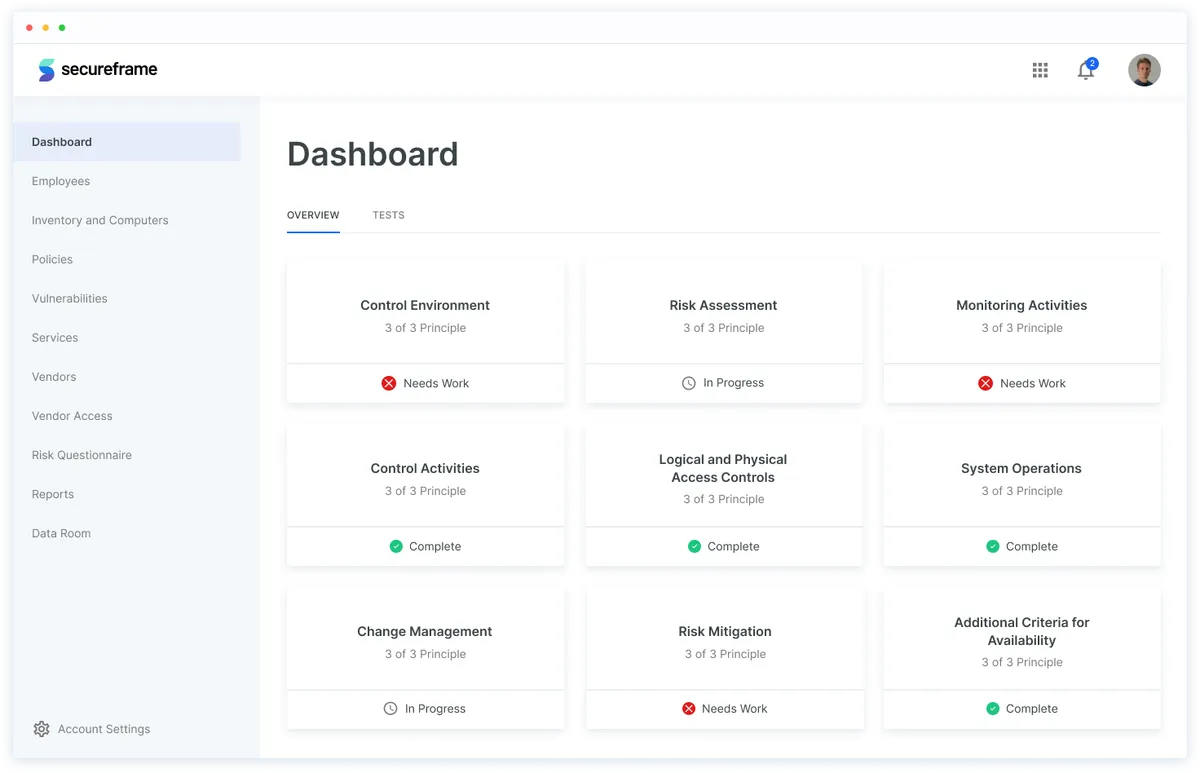Open Reports in the sidebar
The width and height of the screenshot is (1200, 773).
[x=53, y=494]
